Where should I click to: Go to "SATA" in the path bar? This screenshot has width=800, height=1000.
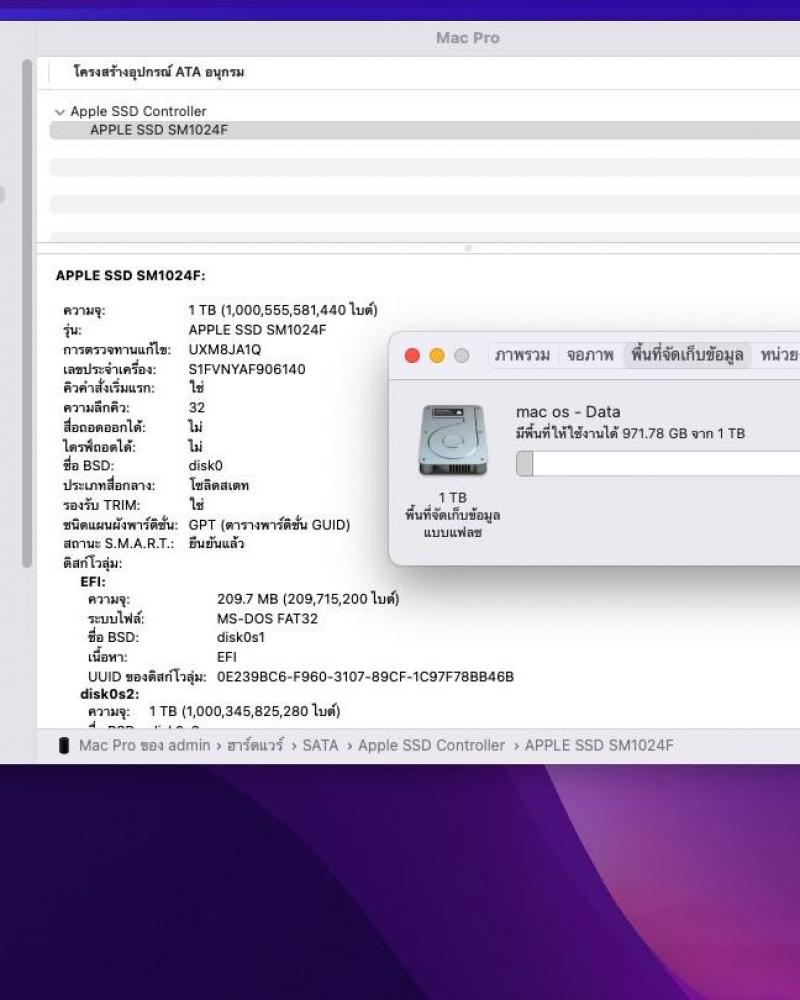pyautogui.click(x=320, y=746)
